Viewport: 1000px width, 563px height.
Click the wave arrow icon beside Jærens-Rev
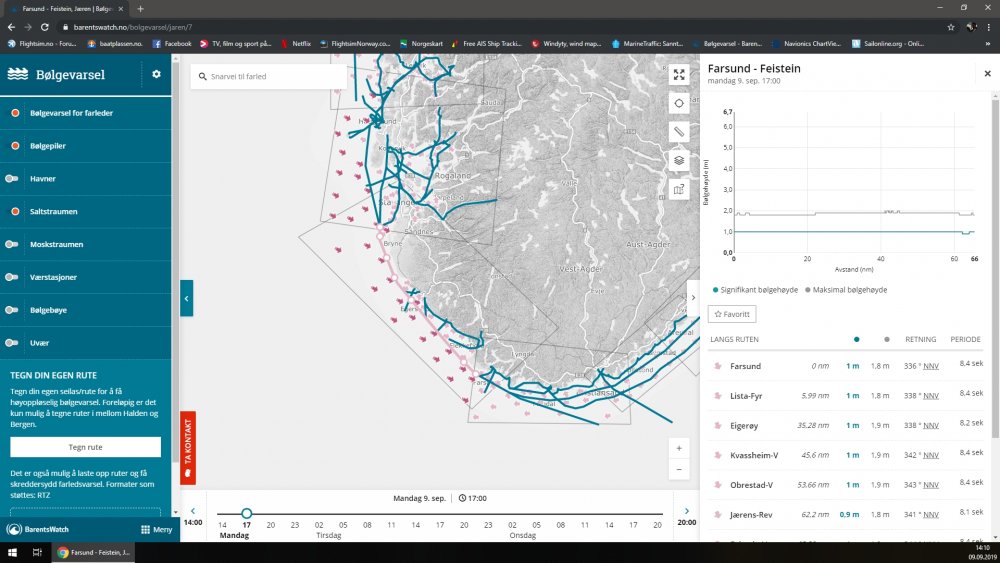click(x=717, y=515)
